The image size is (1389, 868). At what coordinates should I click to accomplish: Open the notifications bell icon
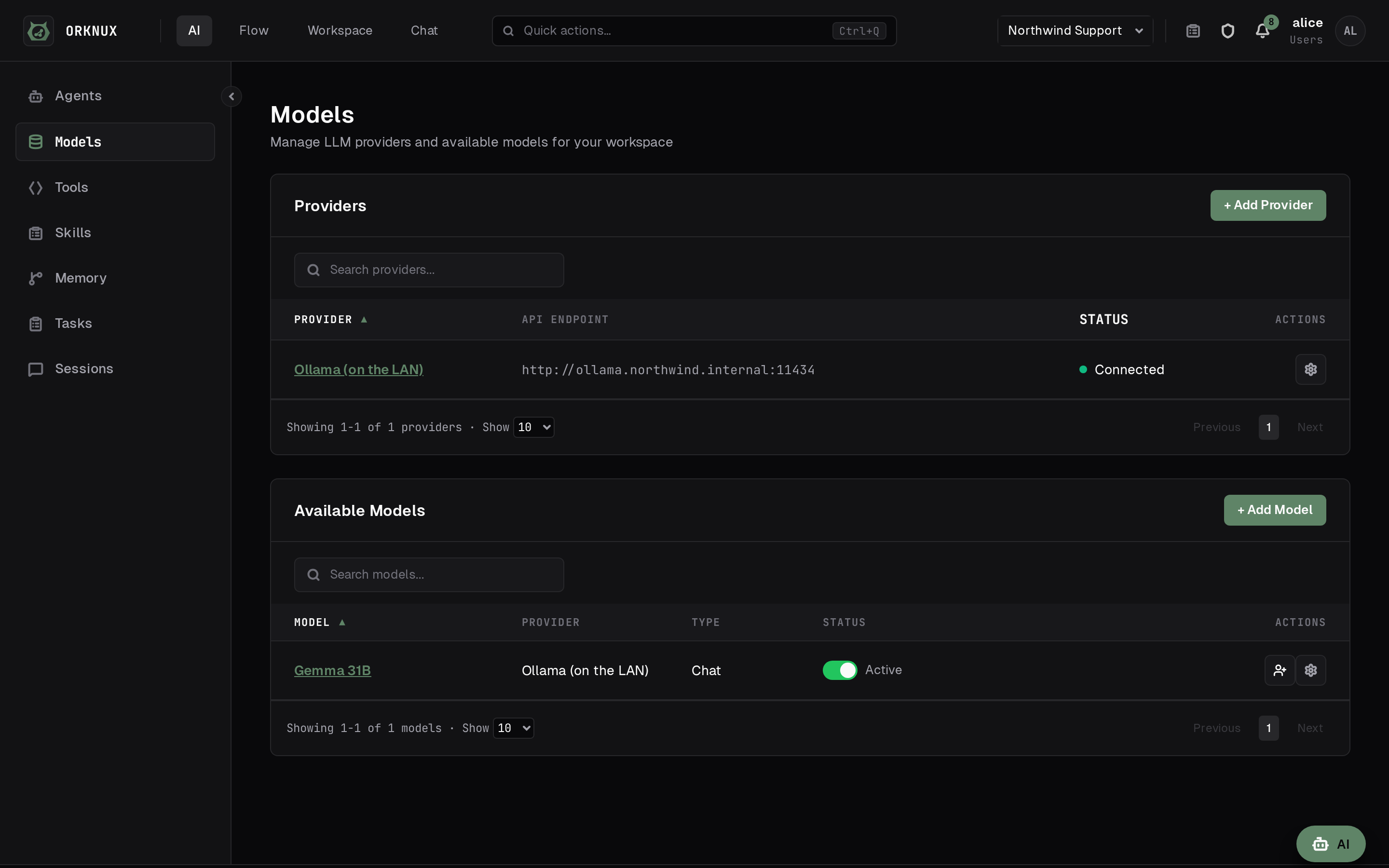1262,30
